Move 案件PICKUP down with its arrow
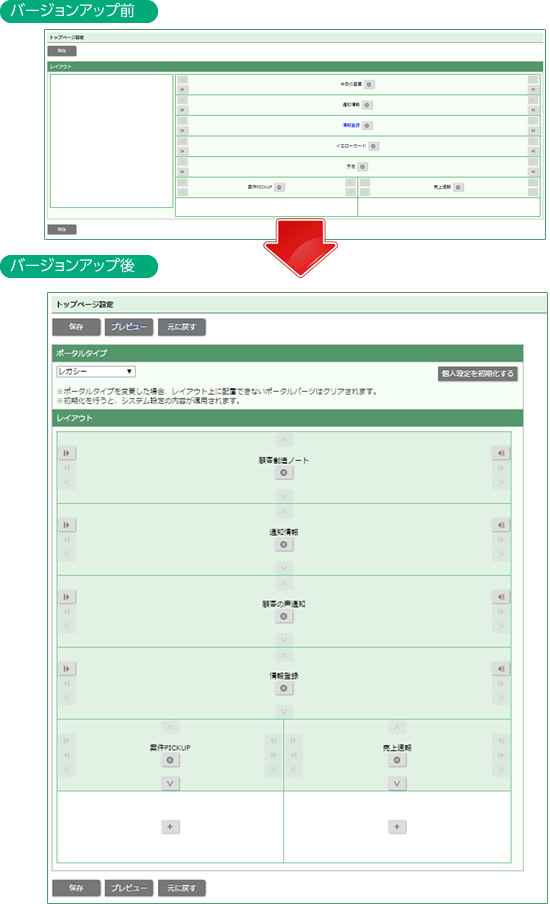The image size is (550, 904). (170, 784)
